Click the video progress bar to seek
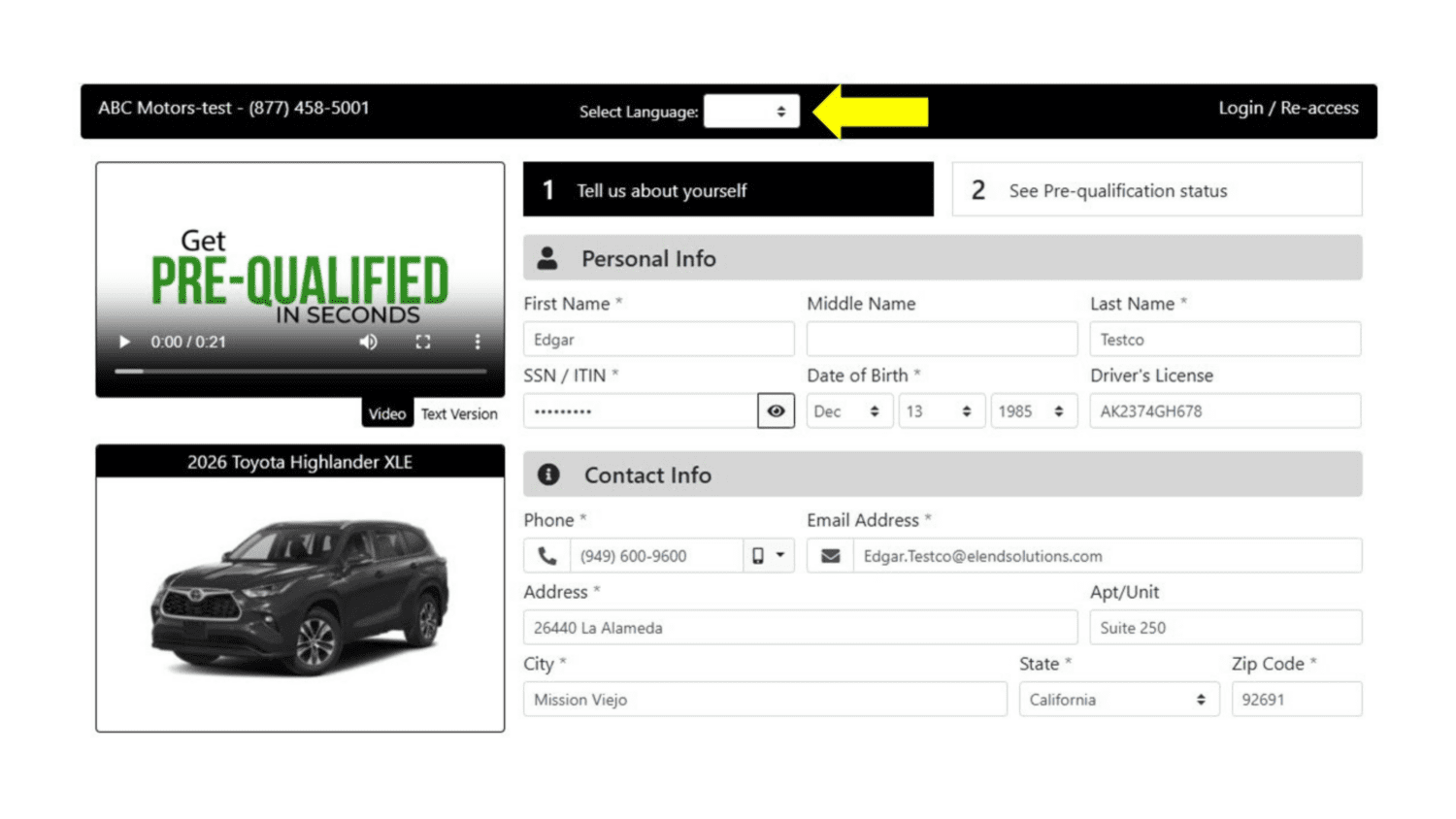The width and height of the screenshot is (1456, 819). (x=301, y=371)
